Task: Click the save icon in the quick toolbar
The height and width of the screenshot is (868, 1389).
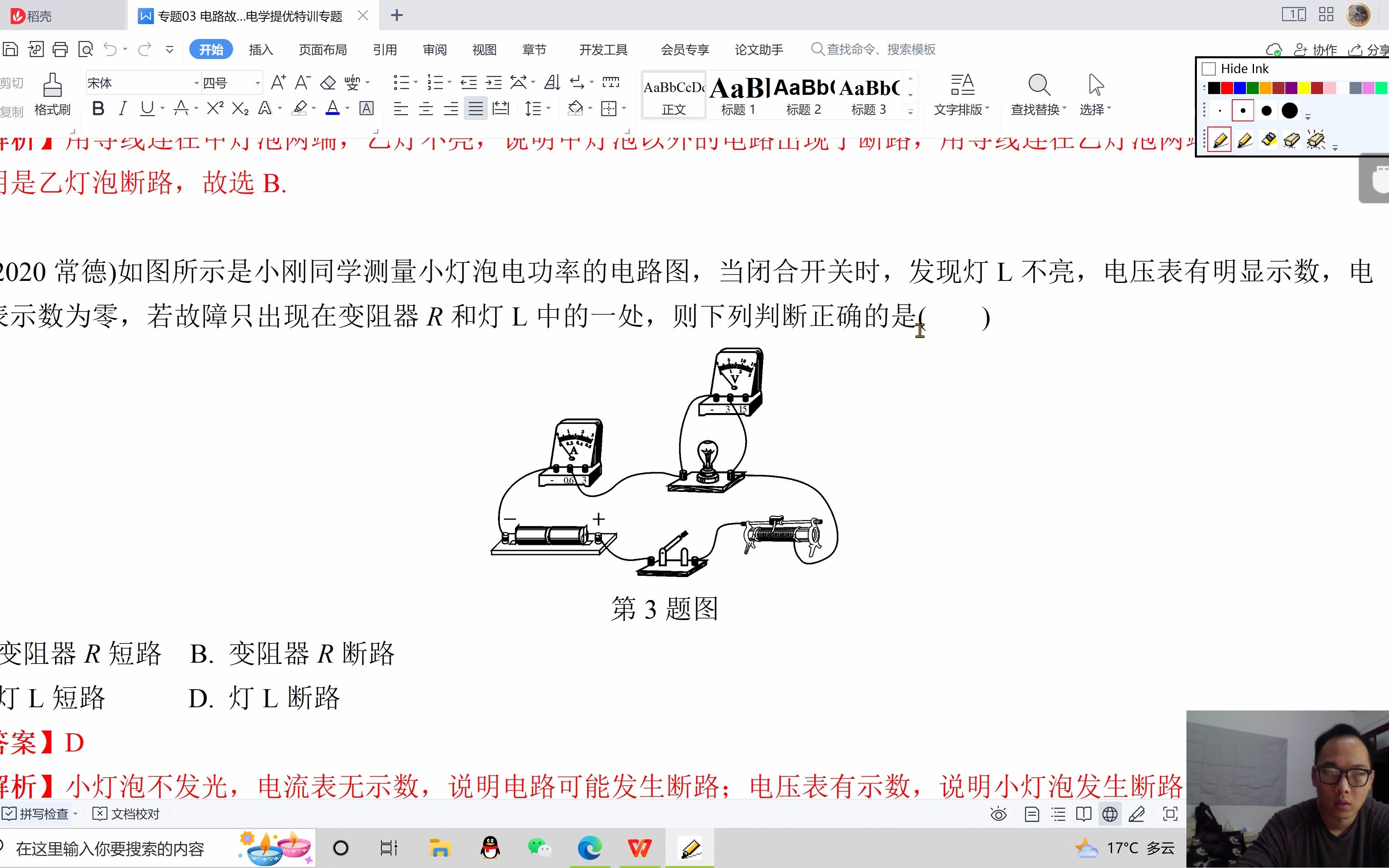Action: 10,49
